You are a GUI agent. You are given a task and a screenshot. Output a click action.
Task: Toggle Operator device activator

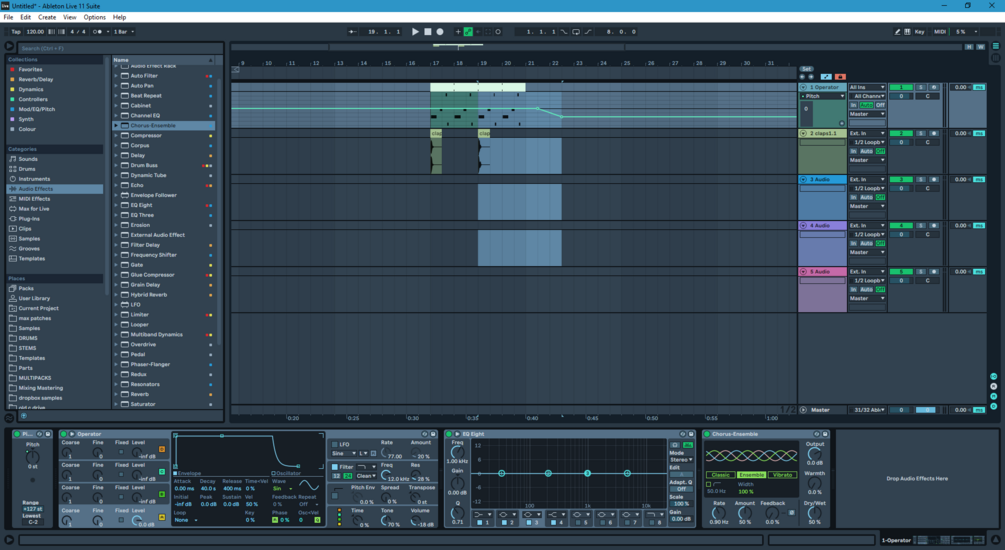(63, 434)
